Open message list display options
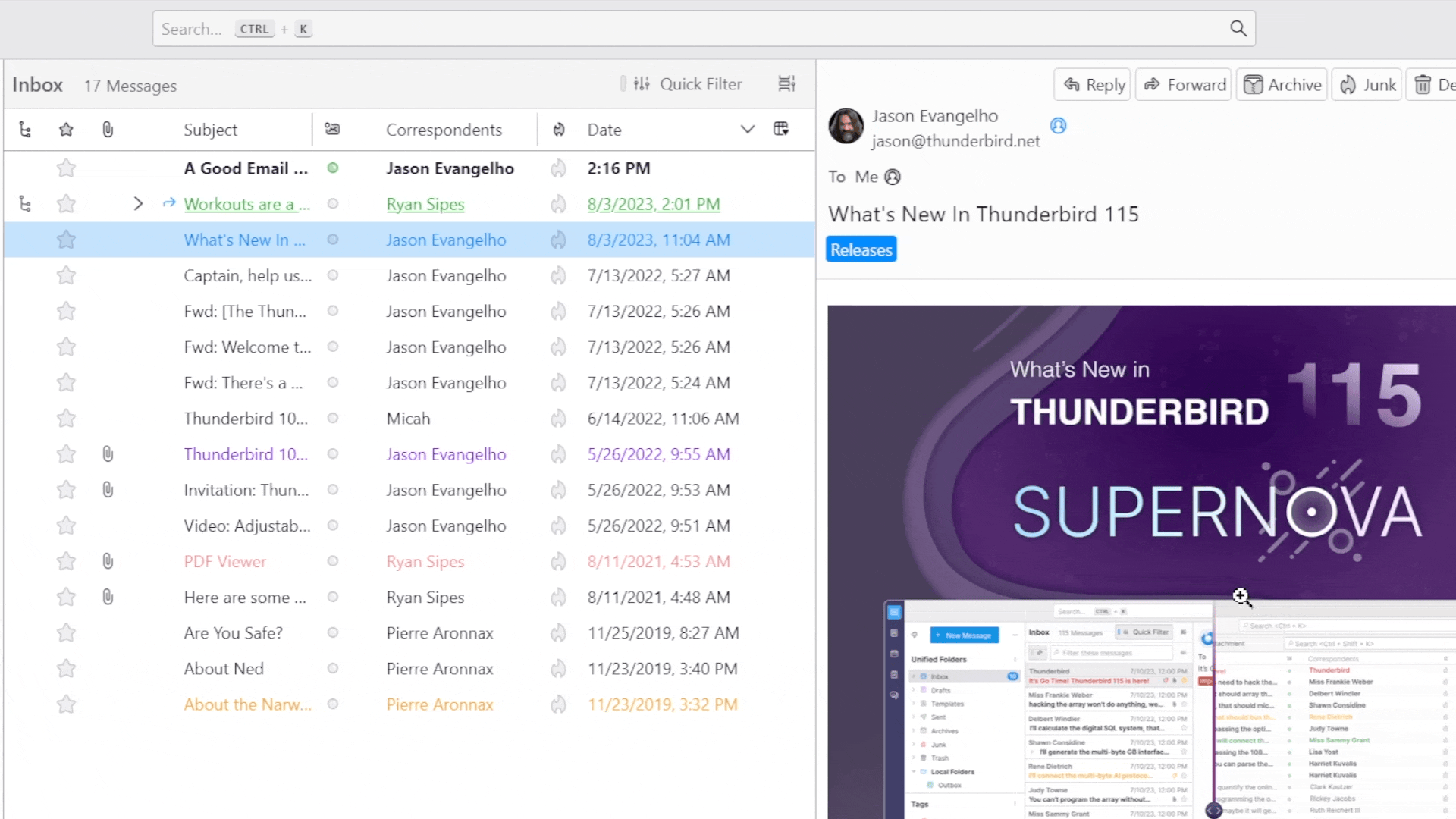The height and width of the screenshot is (819, 1456). (x=786, y=84)
